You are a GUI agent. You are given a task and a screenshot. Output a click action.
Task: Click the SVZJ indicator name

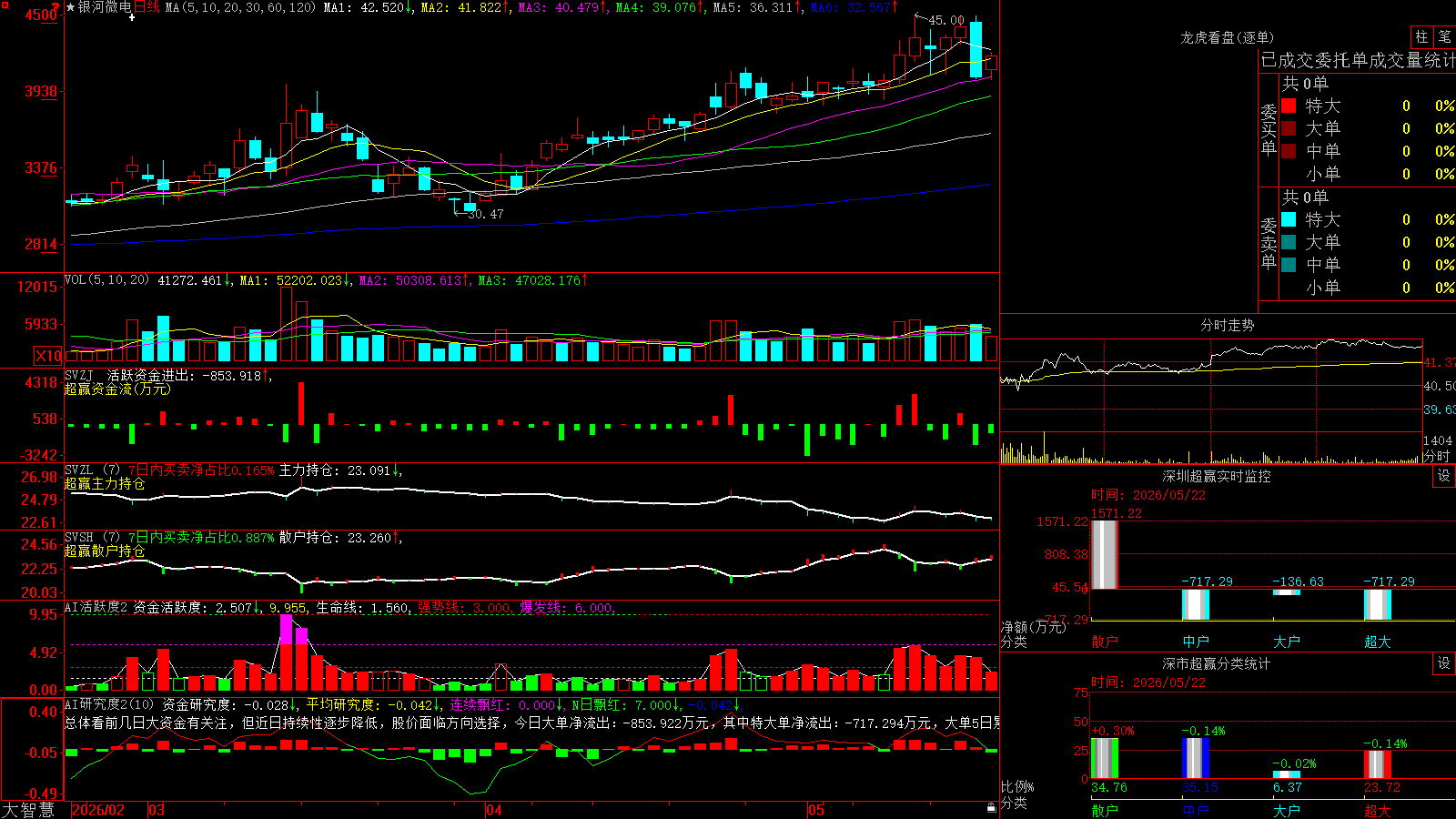point(79,375)
